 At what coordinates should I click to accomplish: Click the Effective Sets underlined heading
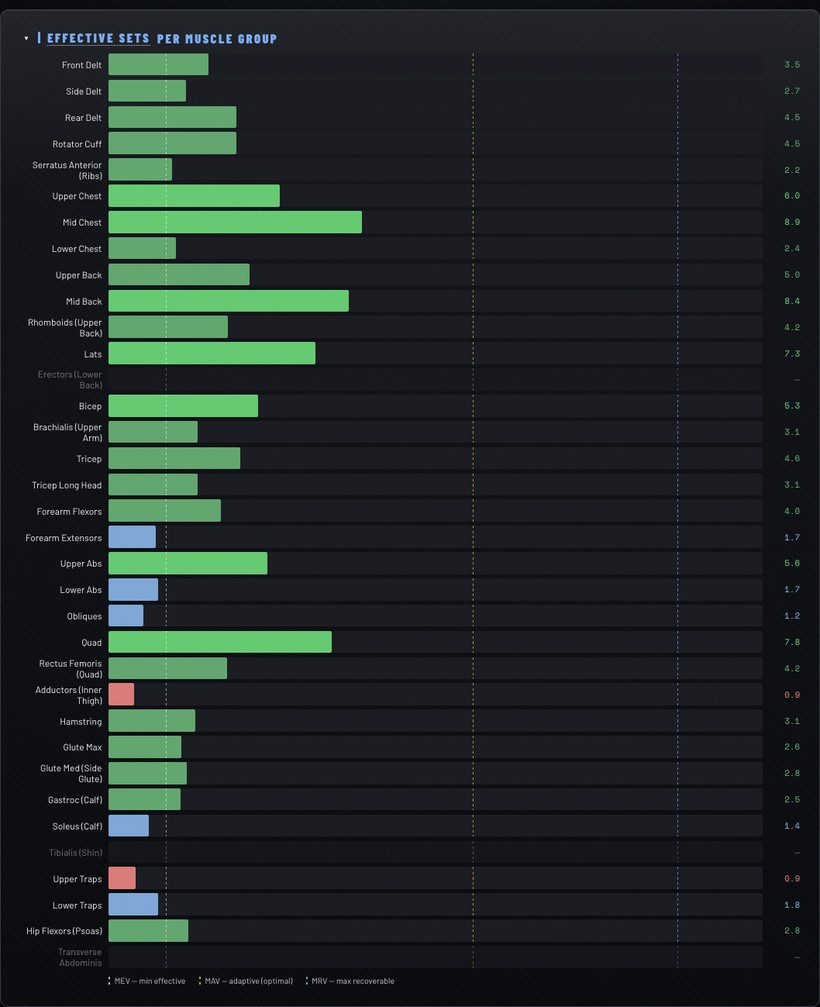pyautogui.click(x=98, y=39)
